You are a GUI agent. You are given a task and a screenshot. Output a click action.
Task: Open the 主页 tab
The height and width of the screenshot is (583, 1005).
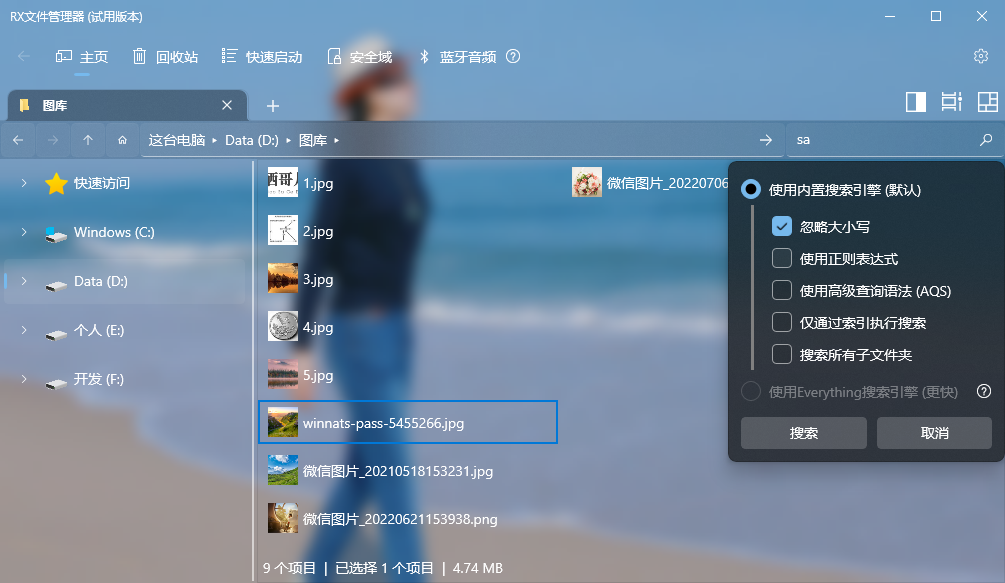pos(81,57)
